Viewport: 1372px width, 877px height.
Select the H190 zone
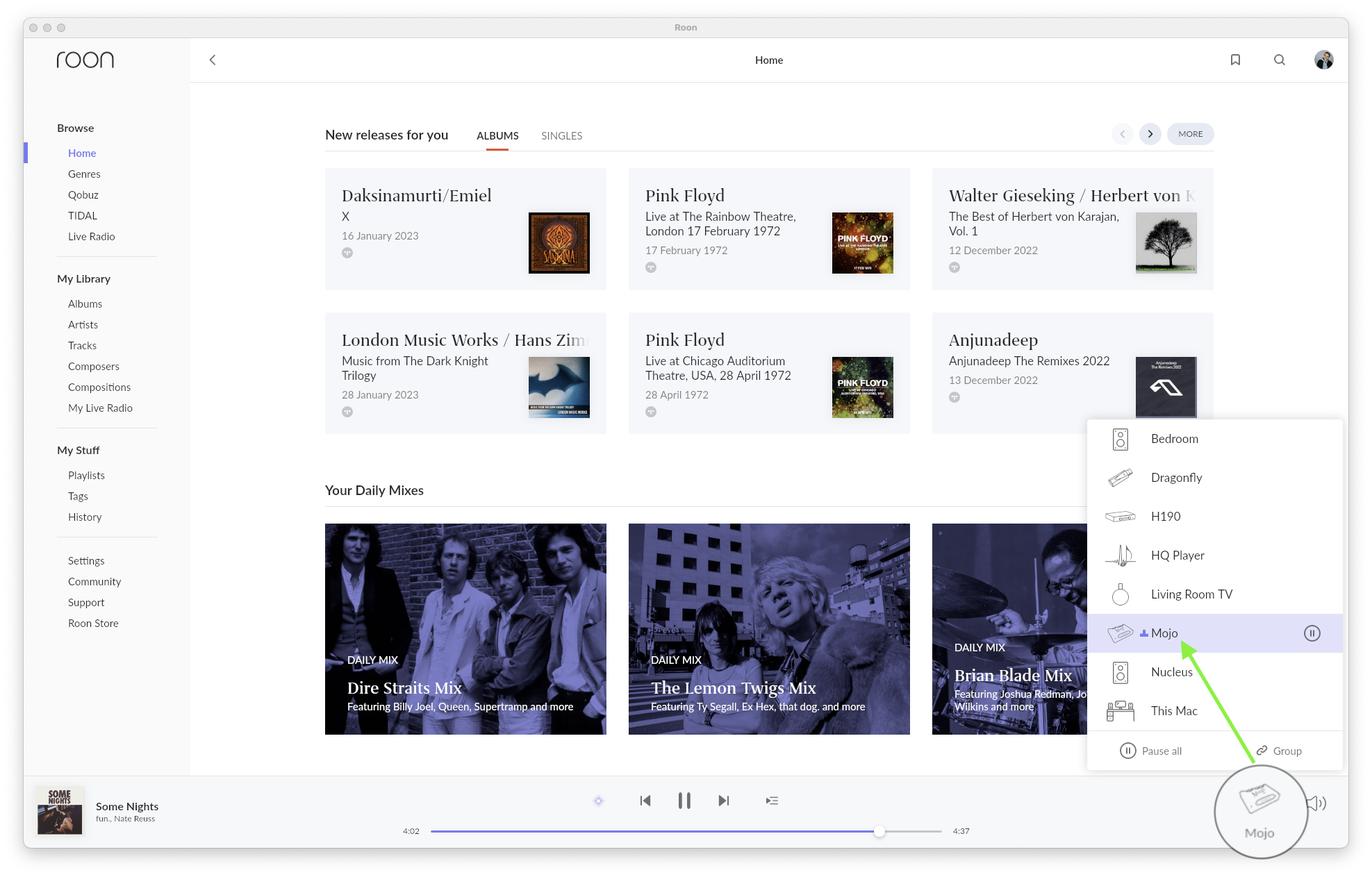[1214, 517]
